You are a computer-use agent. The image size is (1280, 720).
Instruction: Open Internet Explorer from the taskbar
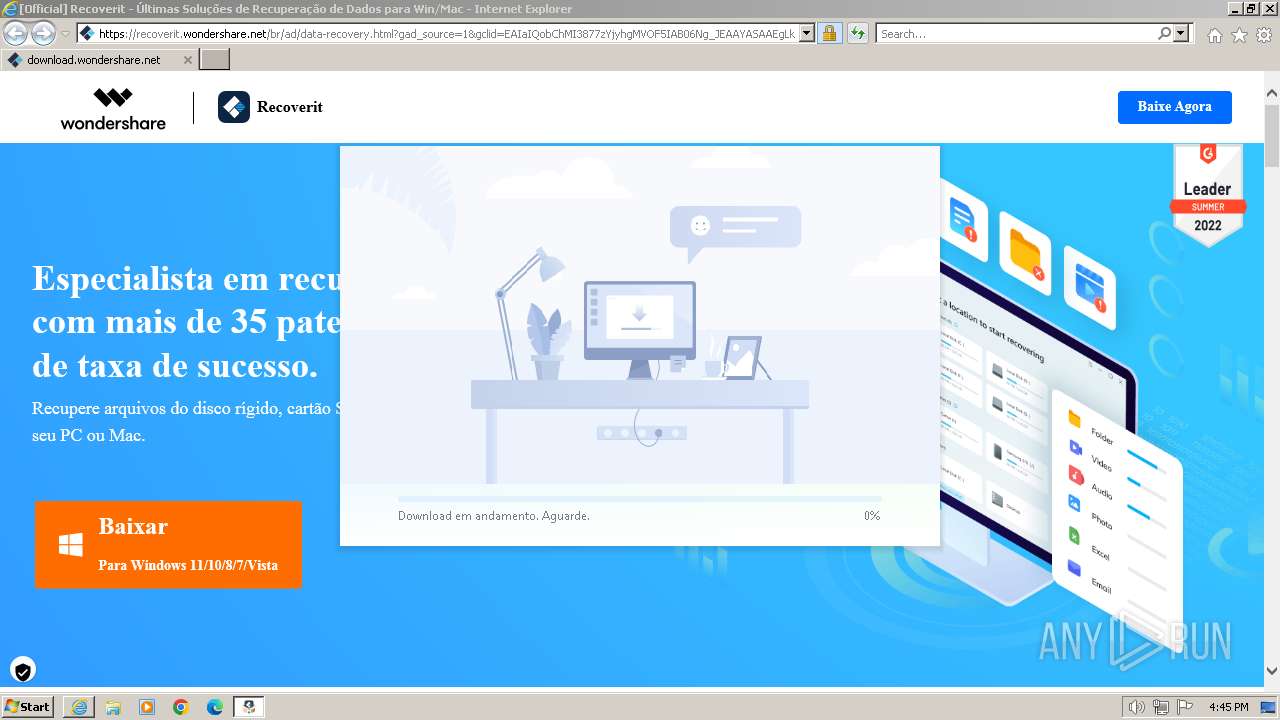pos(79,707)
